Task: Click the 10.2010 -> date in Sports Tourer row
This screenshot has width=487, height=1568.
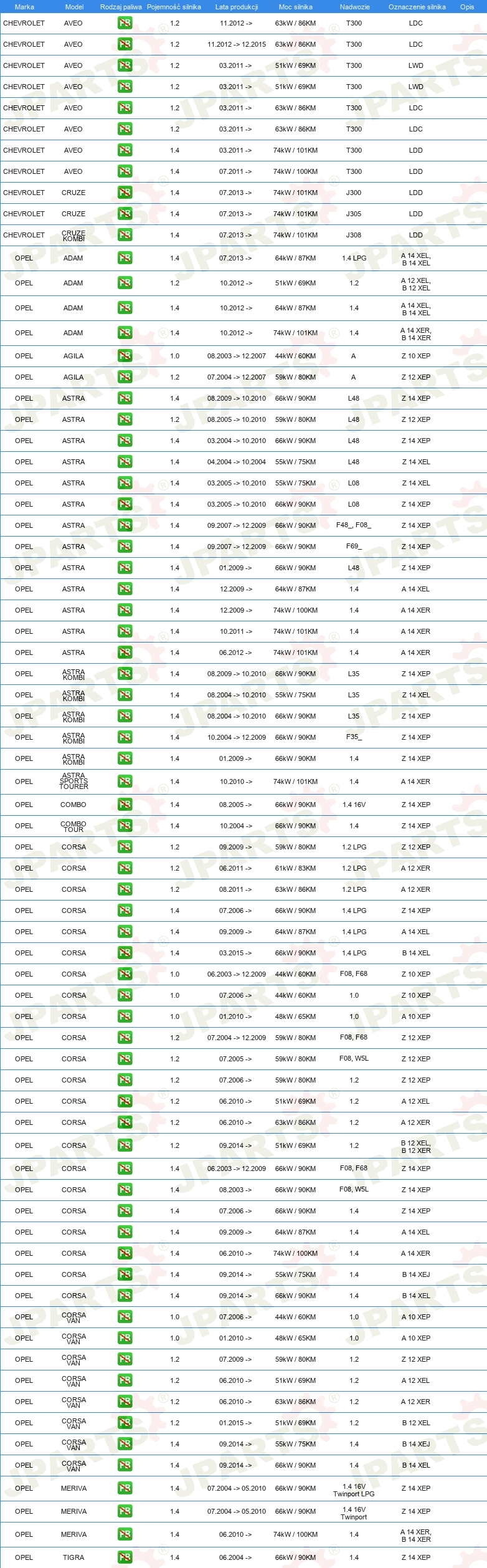Action: (235, 782)
